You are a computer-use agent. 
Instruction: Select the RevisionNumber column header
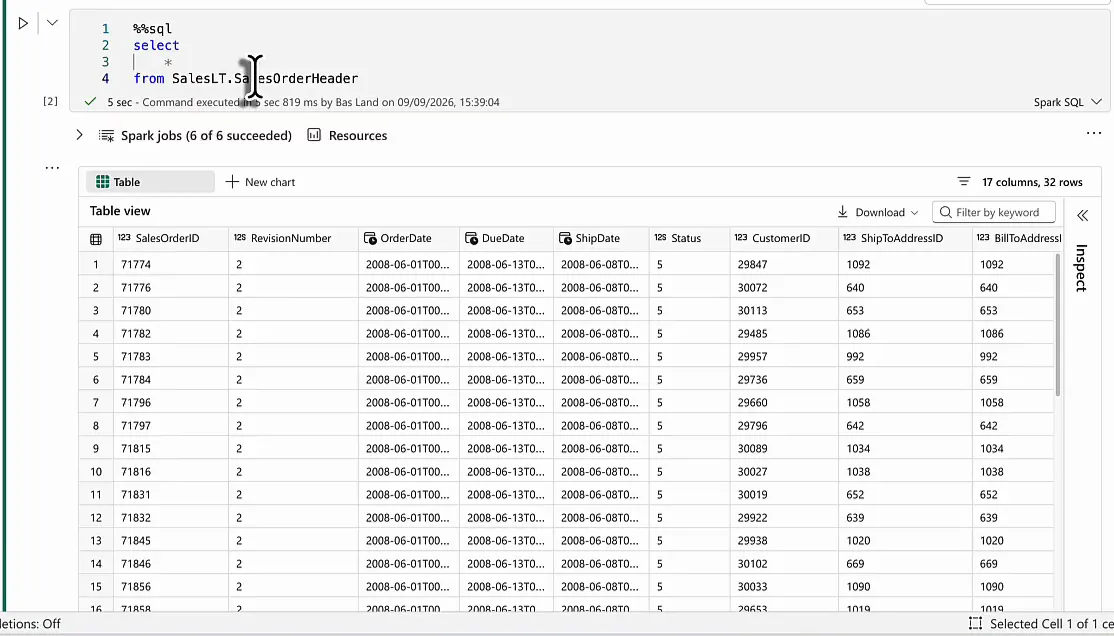[x=291, y=238]
